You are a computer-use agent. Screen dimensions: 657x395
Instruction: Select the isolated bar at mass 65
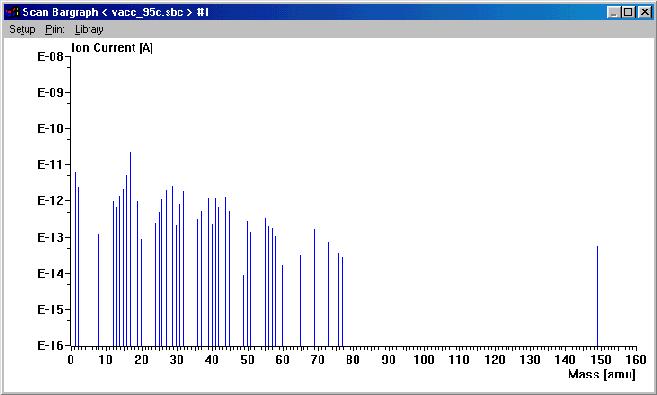tap(300, 300)
